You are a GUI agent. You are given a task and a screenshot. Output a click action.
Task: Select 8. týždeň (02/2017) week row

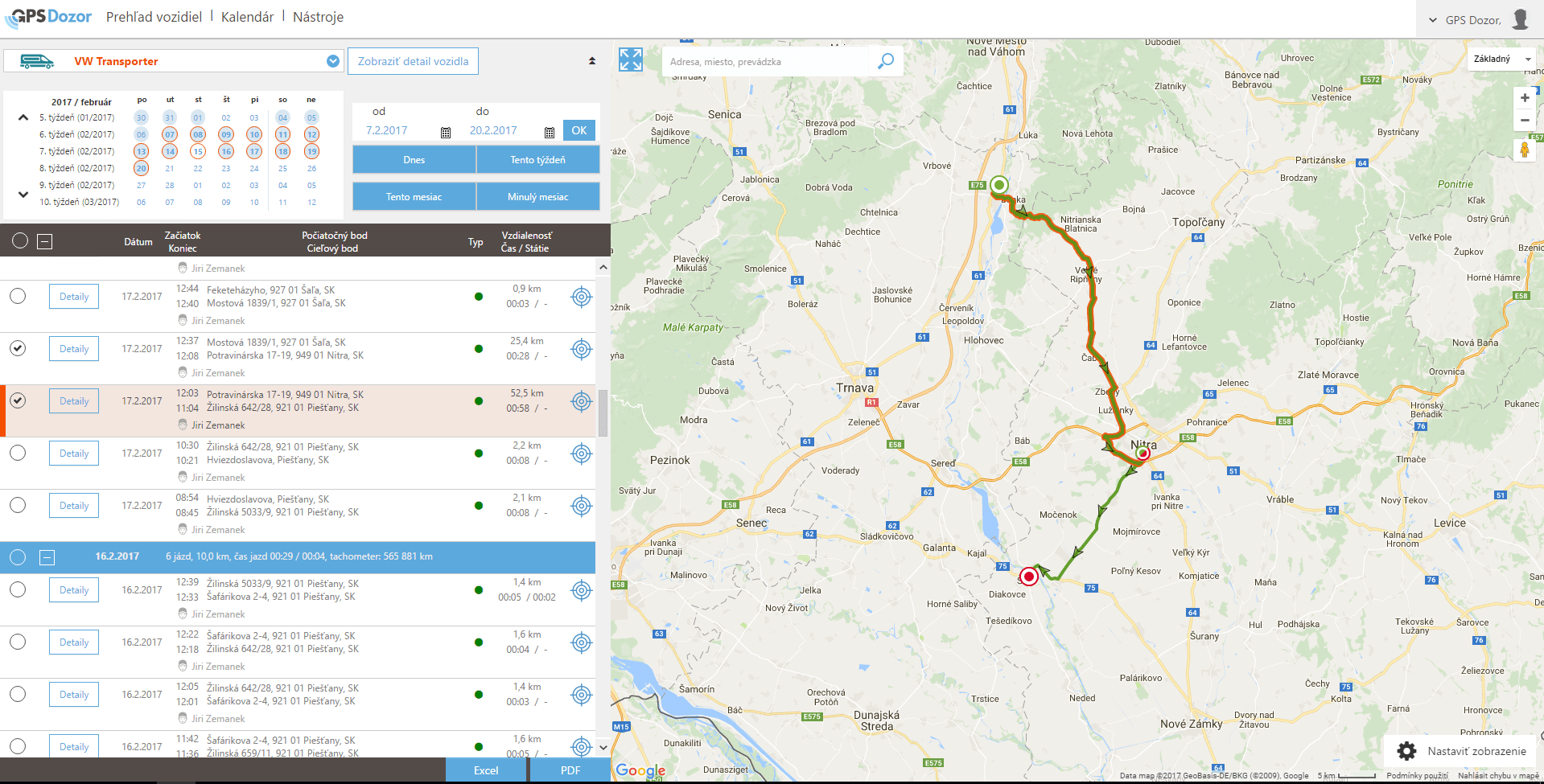77,168
